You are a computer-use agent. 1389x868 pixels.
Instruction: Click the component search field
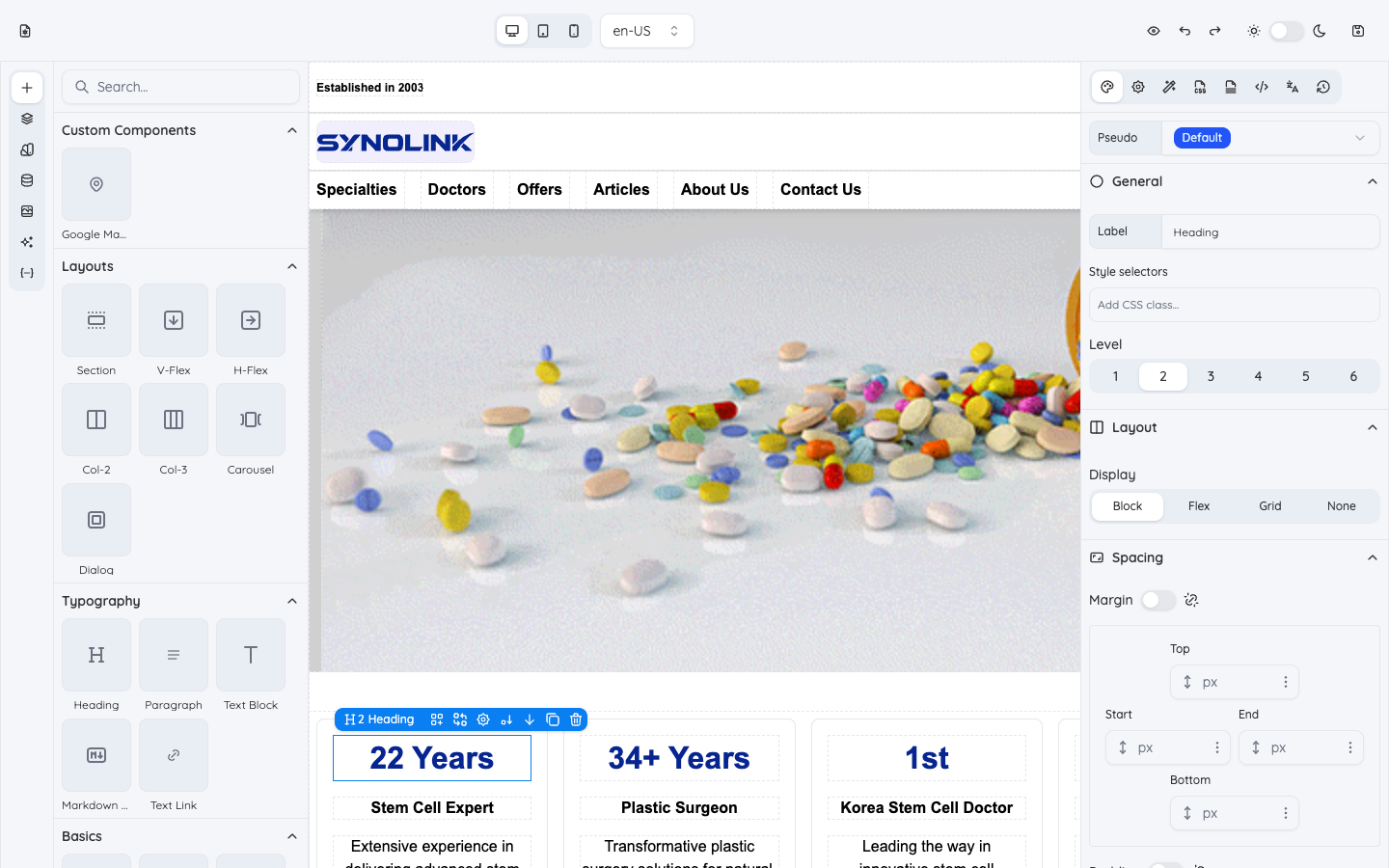(181, 87)
